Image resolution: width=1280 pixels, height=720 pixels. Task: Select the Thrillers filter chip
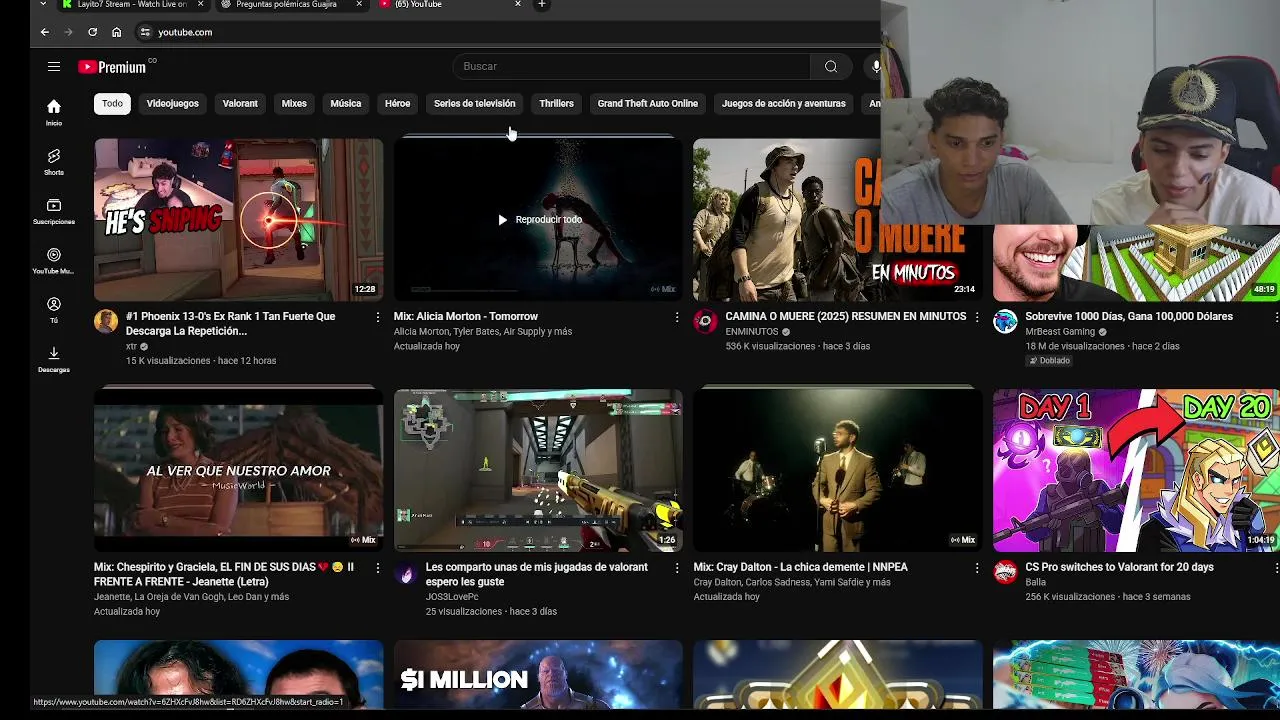pyautogui.click(x=557, y=103)
